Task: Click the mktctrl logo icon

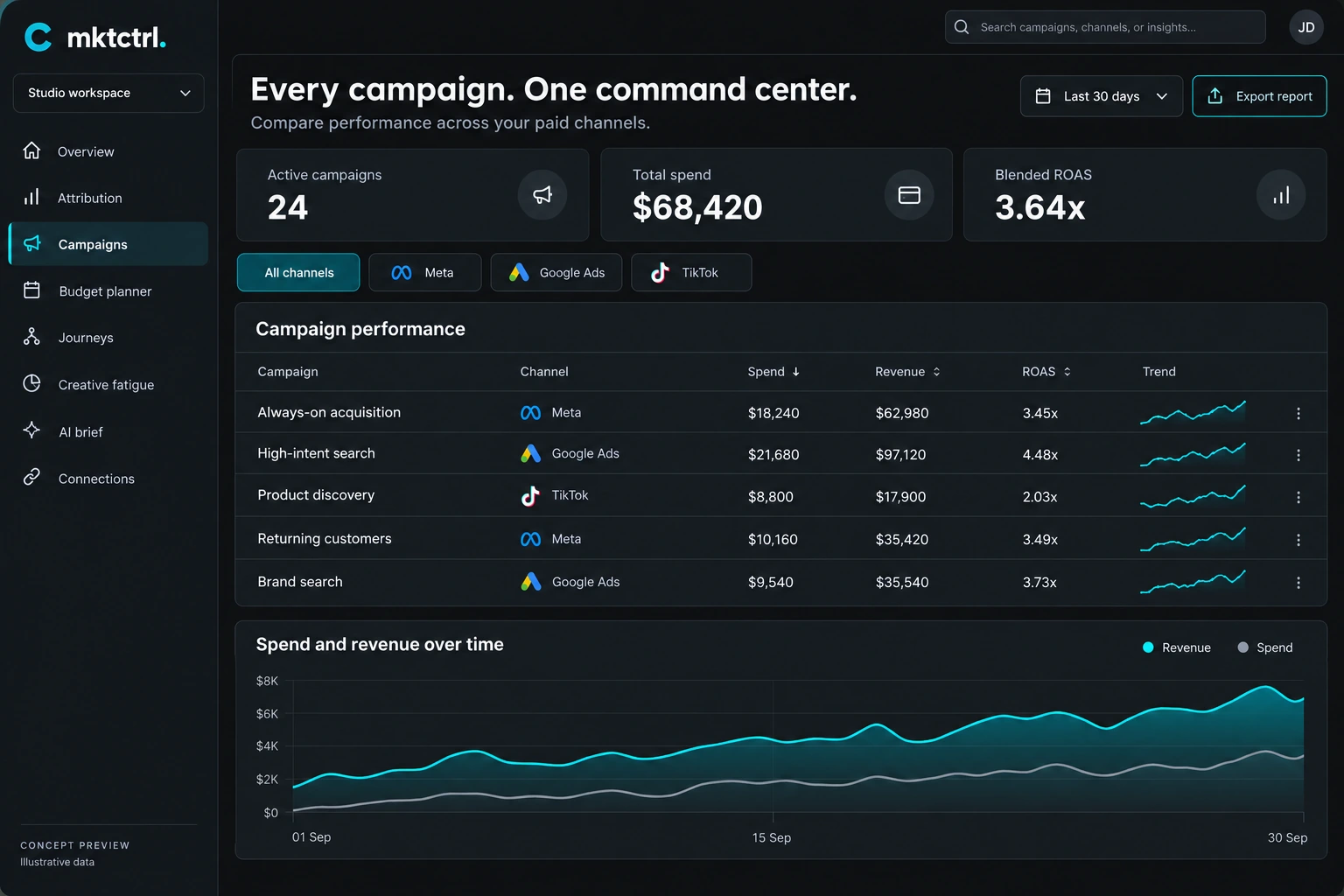Action: point(38,37)
